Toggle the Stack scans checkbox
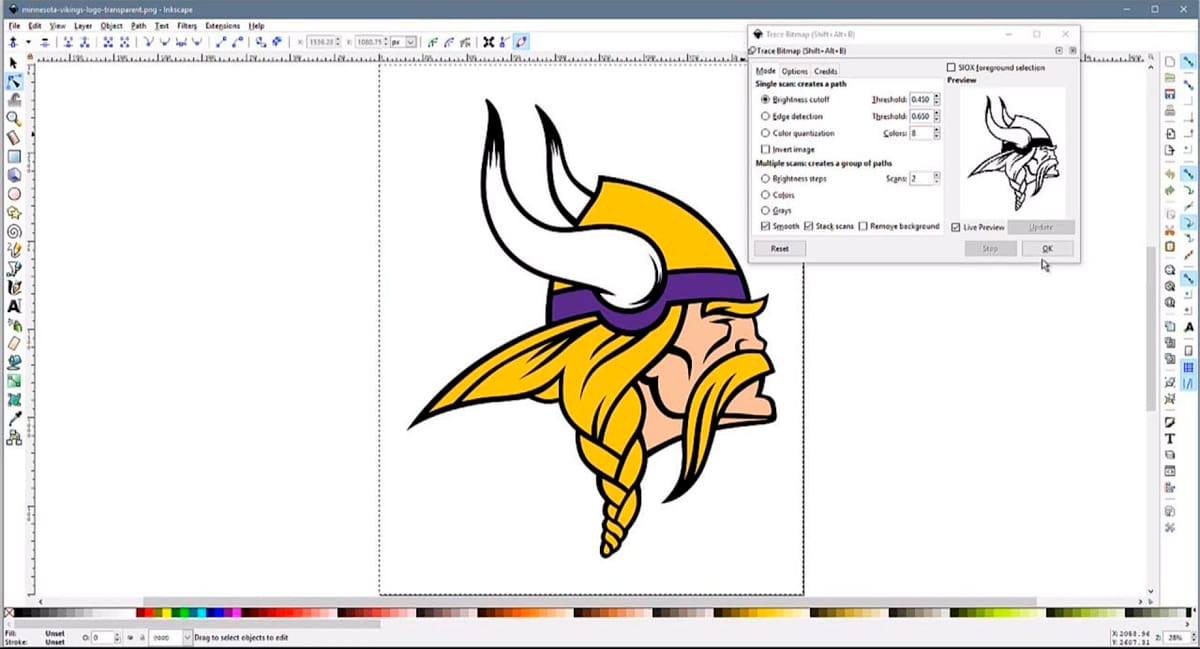This screenshot has height=649, width=1200. click(x=809, y=227)
